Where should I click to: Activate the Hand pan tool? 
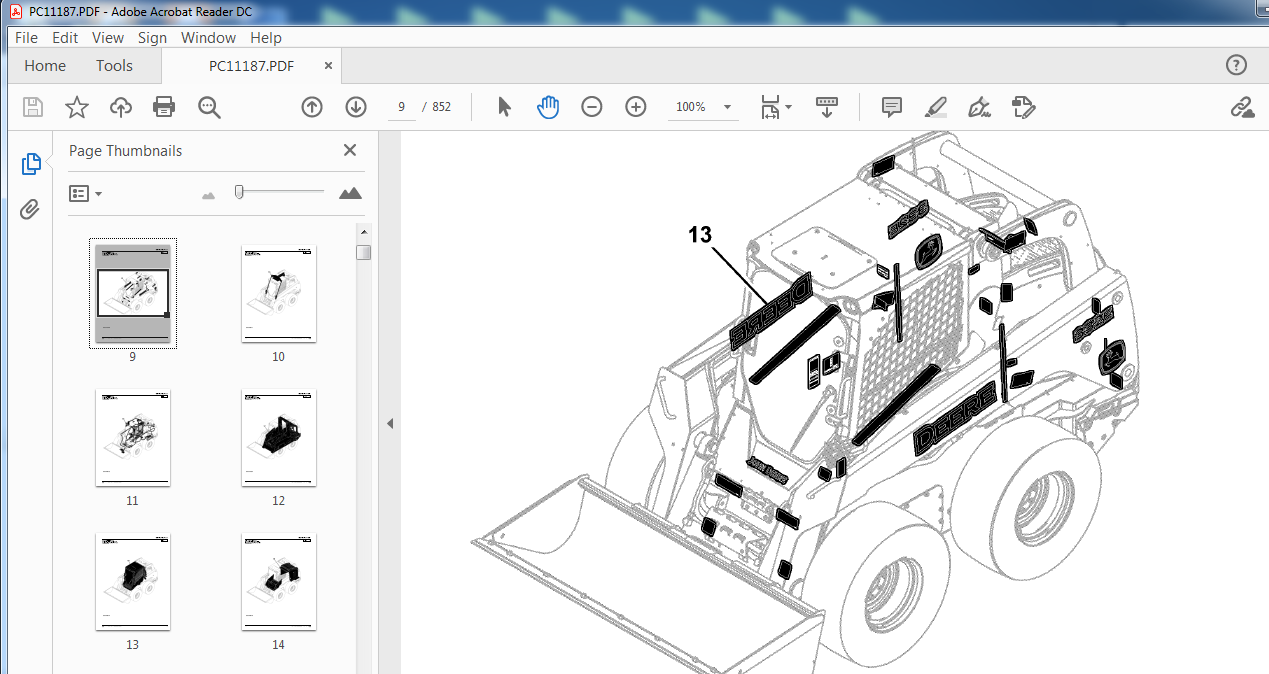click(548, 107)
